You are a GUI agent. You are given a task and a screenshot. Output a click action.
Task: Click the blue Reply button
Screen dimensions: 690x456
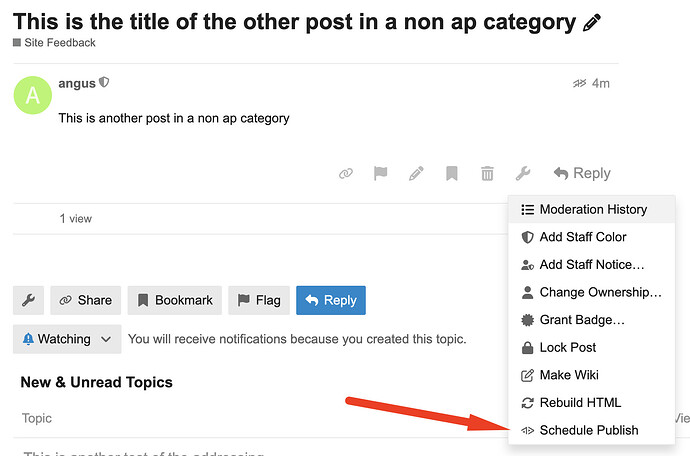click(331, 300)
